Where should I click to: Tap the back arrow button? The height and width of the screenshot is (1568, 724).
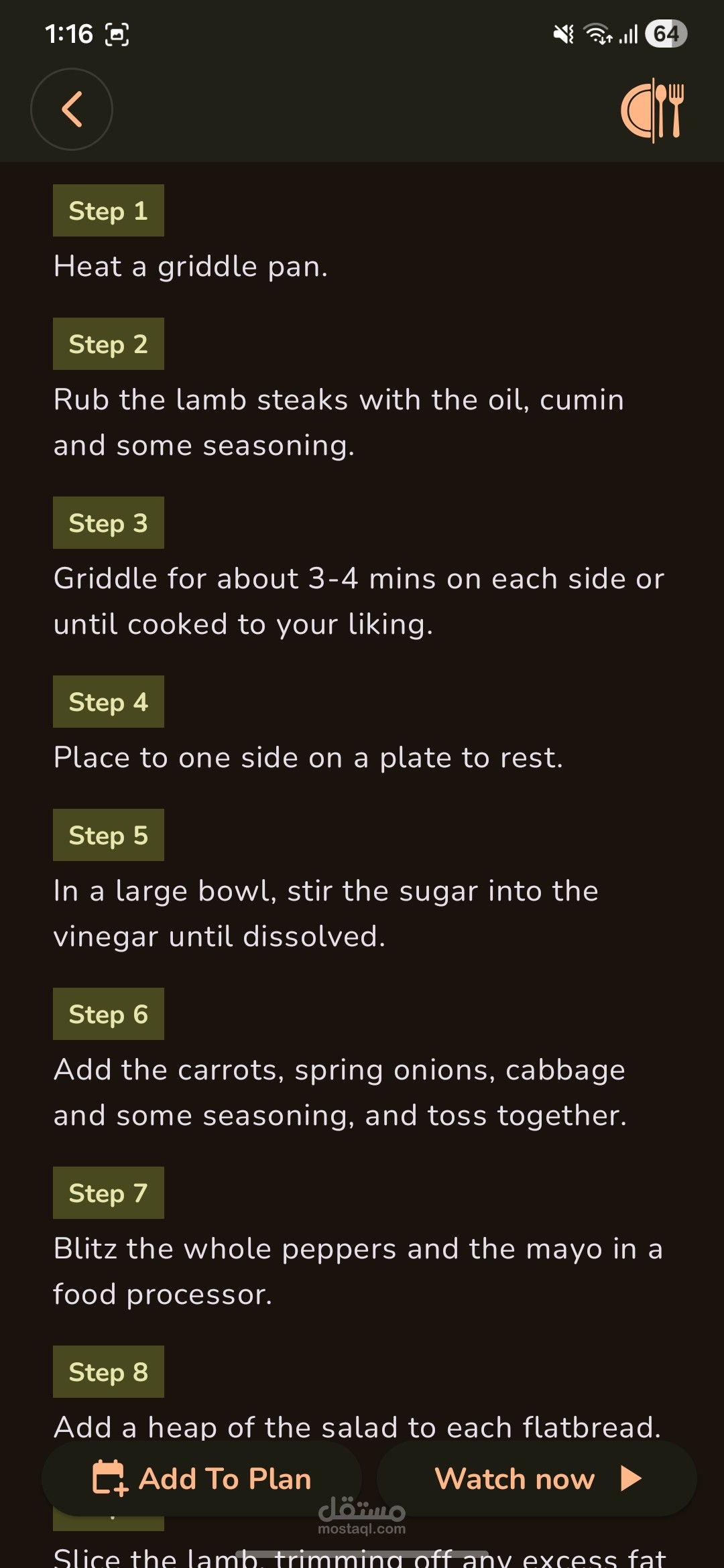(x=71, y=109)
